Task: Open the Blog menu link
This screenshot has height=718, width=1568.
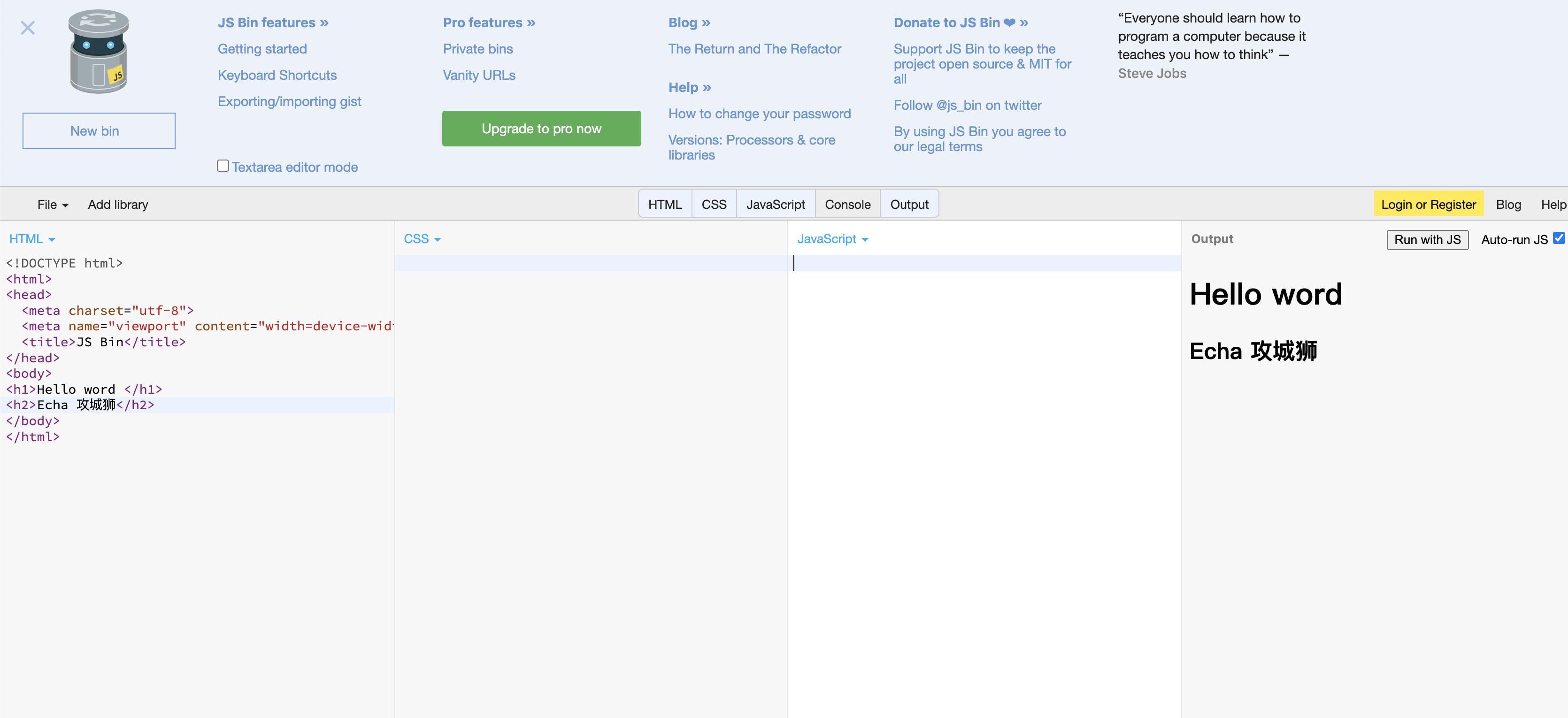Action: pos(1508,204)
